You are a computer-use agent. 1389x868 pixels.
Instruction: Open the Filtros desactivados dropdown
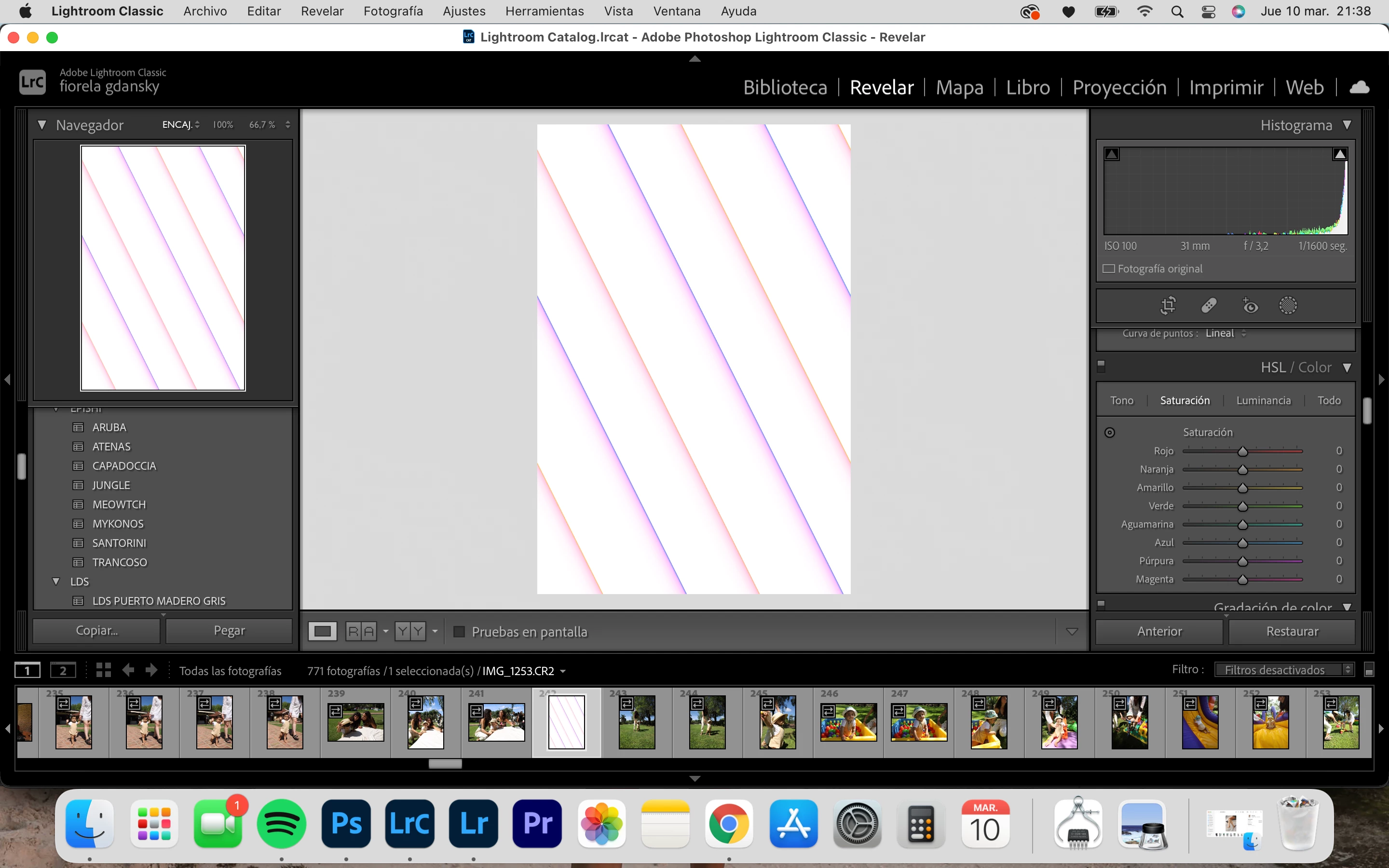point(1284,669)
